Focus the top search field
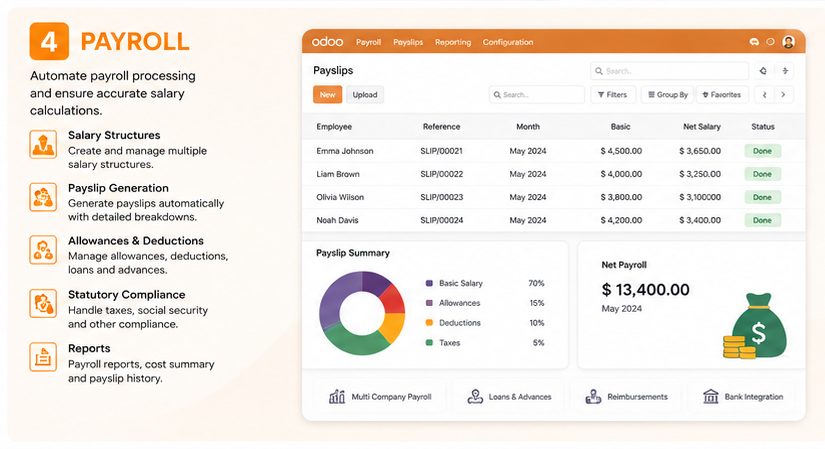Screen dimensions: 825x449 pyautogui.click(x=669, y=71)
